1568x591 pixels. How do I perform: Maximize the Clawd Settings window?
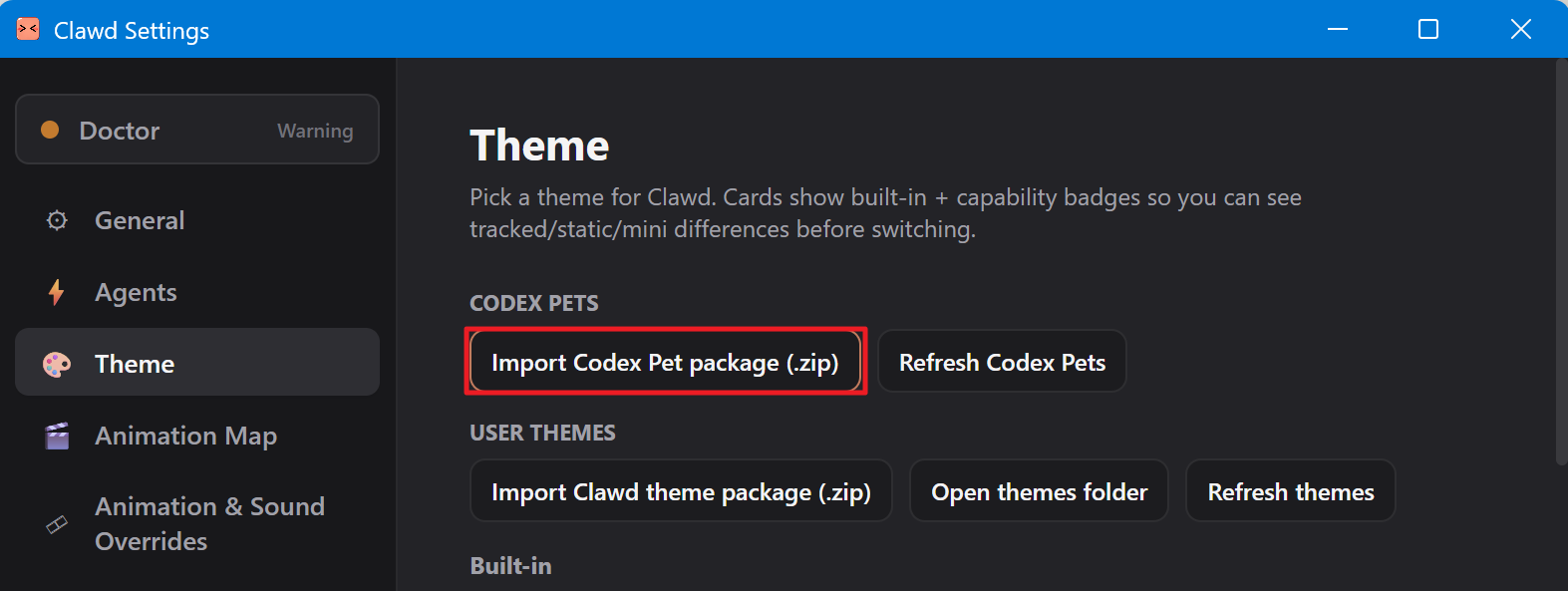coord(1428,29)
